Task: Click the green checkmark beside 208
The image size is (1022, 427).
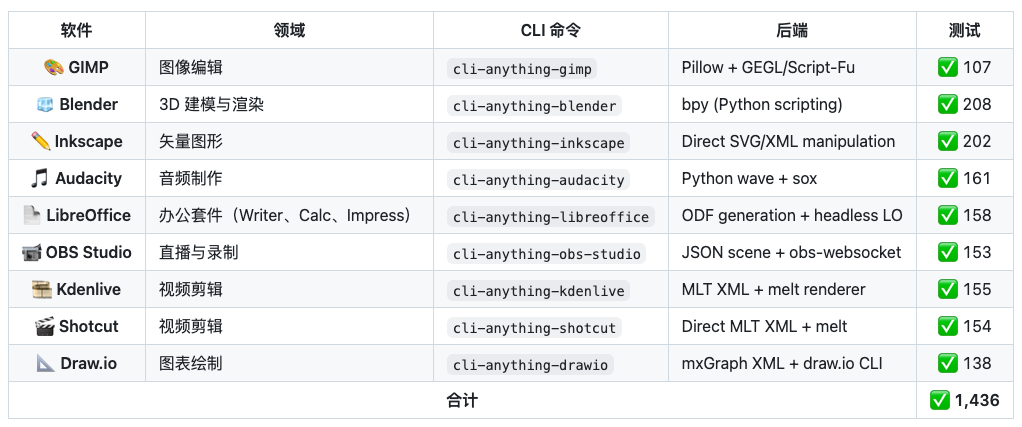Action: 947,105
